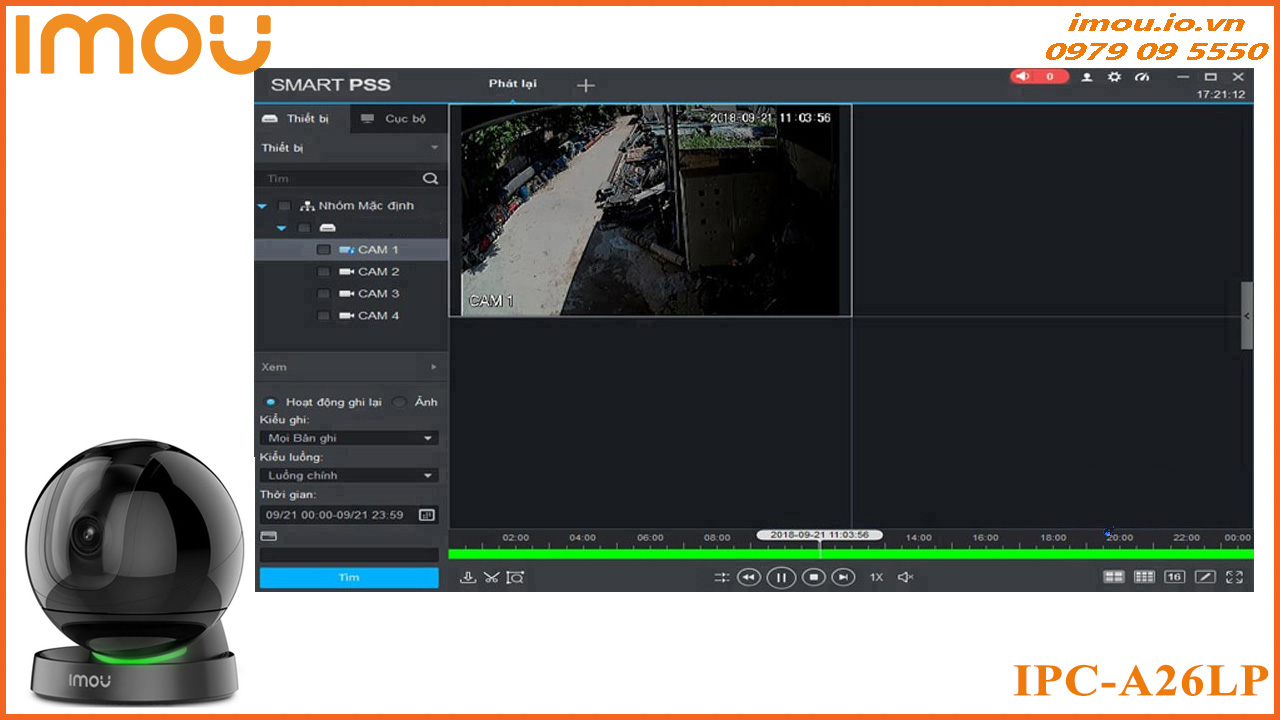This screenshot has width=1280, height=720.
Task: Check the CAM 2 checkbox
Action: (x=323, y=271)
